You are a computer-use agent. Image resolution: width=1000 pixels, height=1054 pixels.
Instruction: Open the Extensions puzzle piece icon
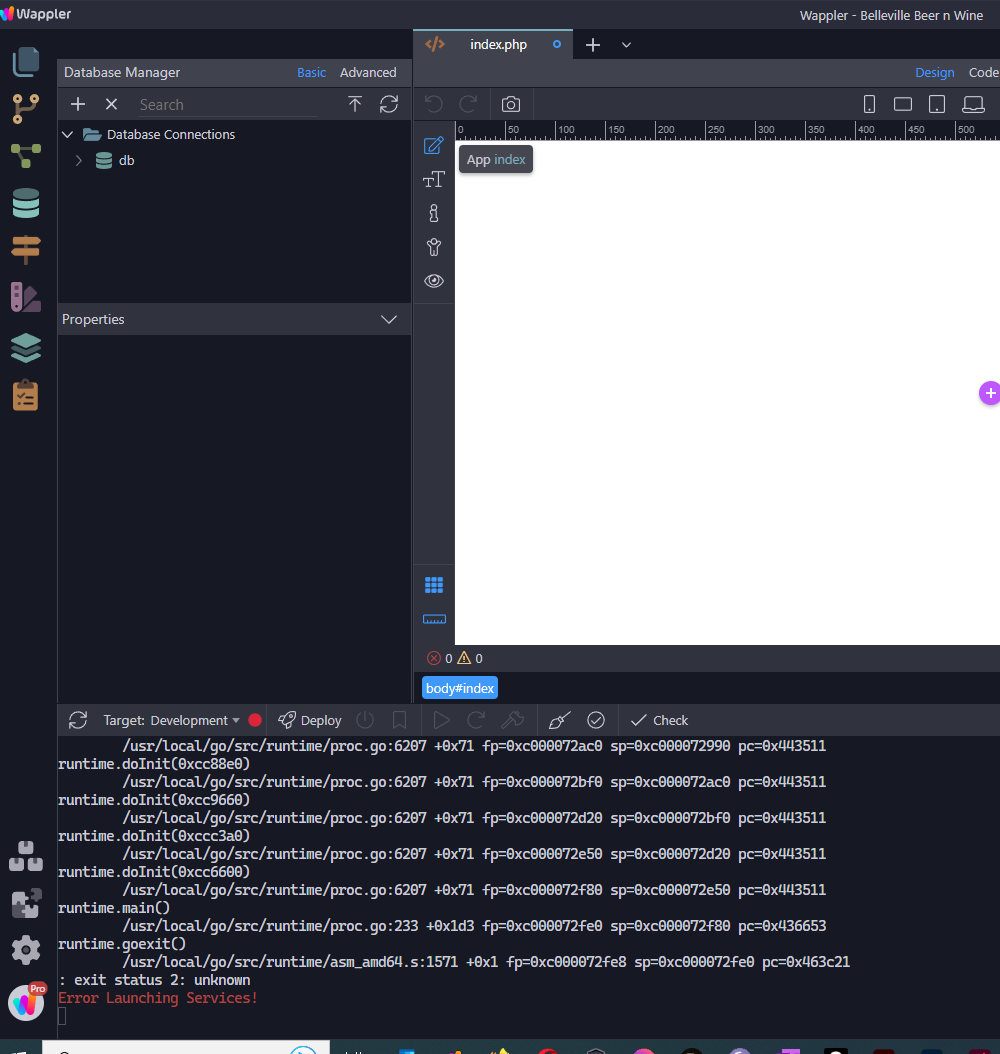[26, 903]
